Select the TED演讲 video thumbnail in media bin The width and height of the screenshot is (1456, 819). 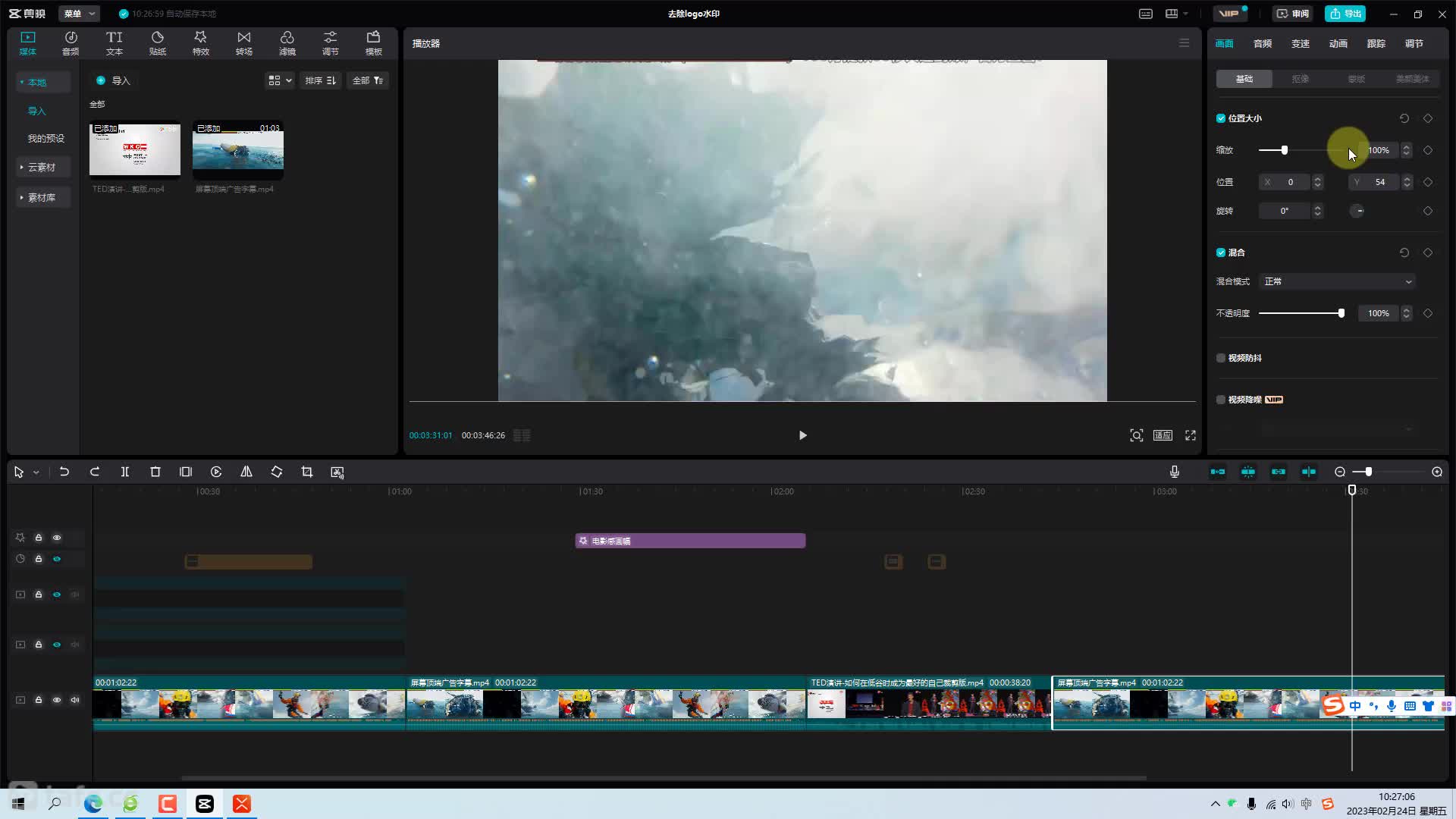coord(135,149)
